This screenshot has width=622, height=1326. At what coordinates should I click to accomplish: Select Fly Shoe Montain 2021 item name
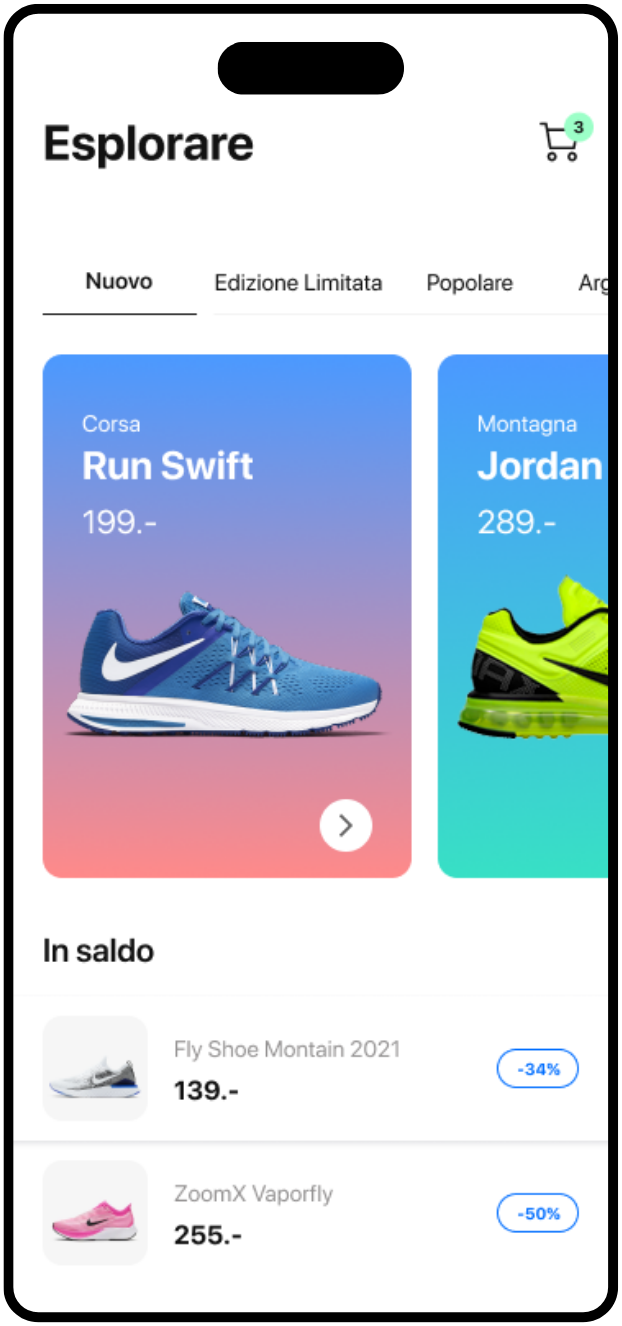287,1049
